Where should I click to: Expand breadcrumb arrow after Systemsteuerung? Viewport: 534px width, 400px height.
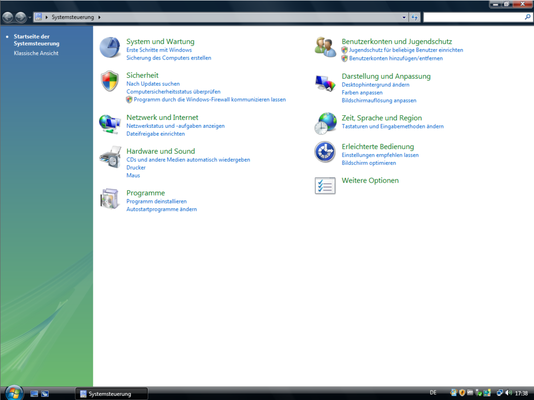(99, 17)
